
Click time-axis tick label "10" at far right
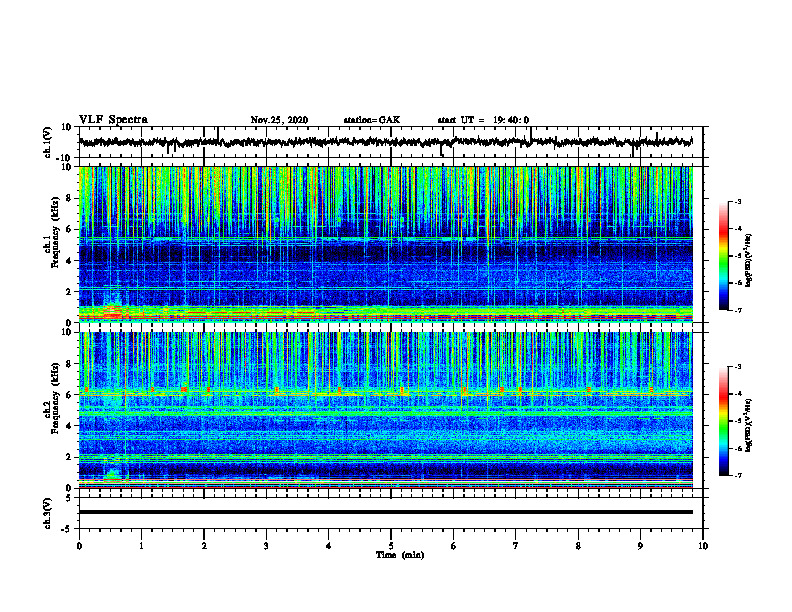(x=703, y=546)
